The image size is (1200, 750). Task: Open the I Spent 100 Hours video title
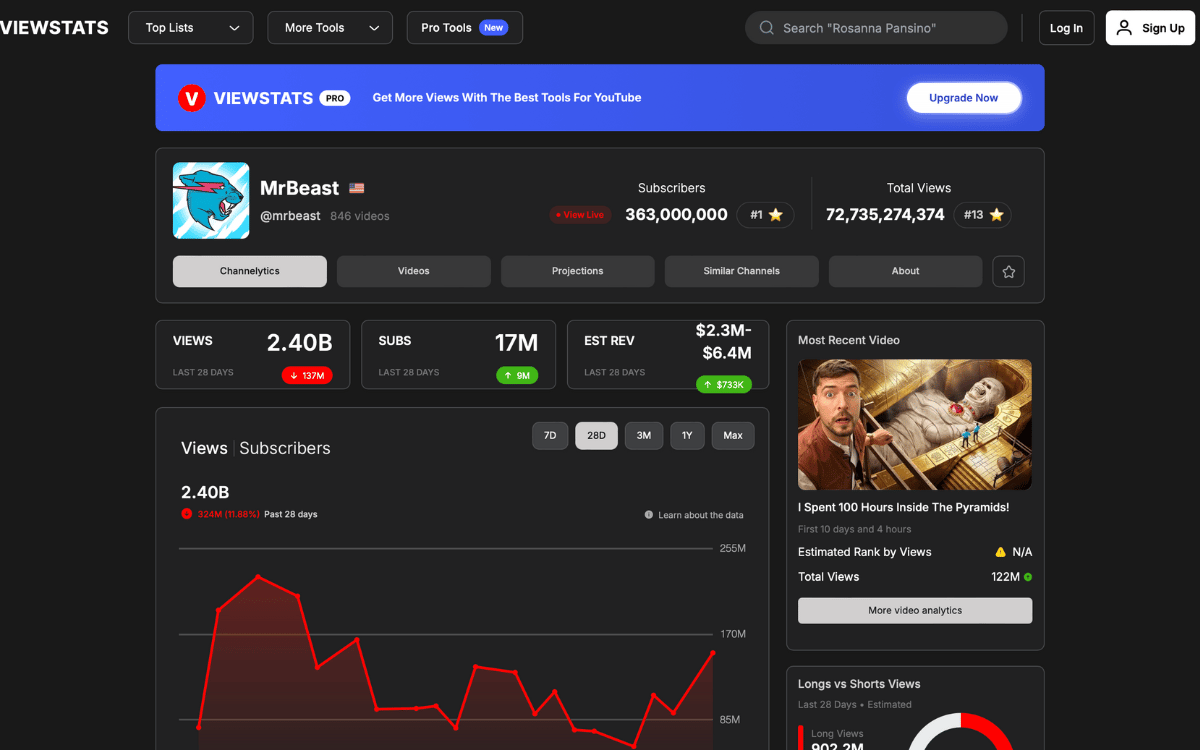click(903, 508)
